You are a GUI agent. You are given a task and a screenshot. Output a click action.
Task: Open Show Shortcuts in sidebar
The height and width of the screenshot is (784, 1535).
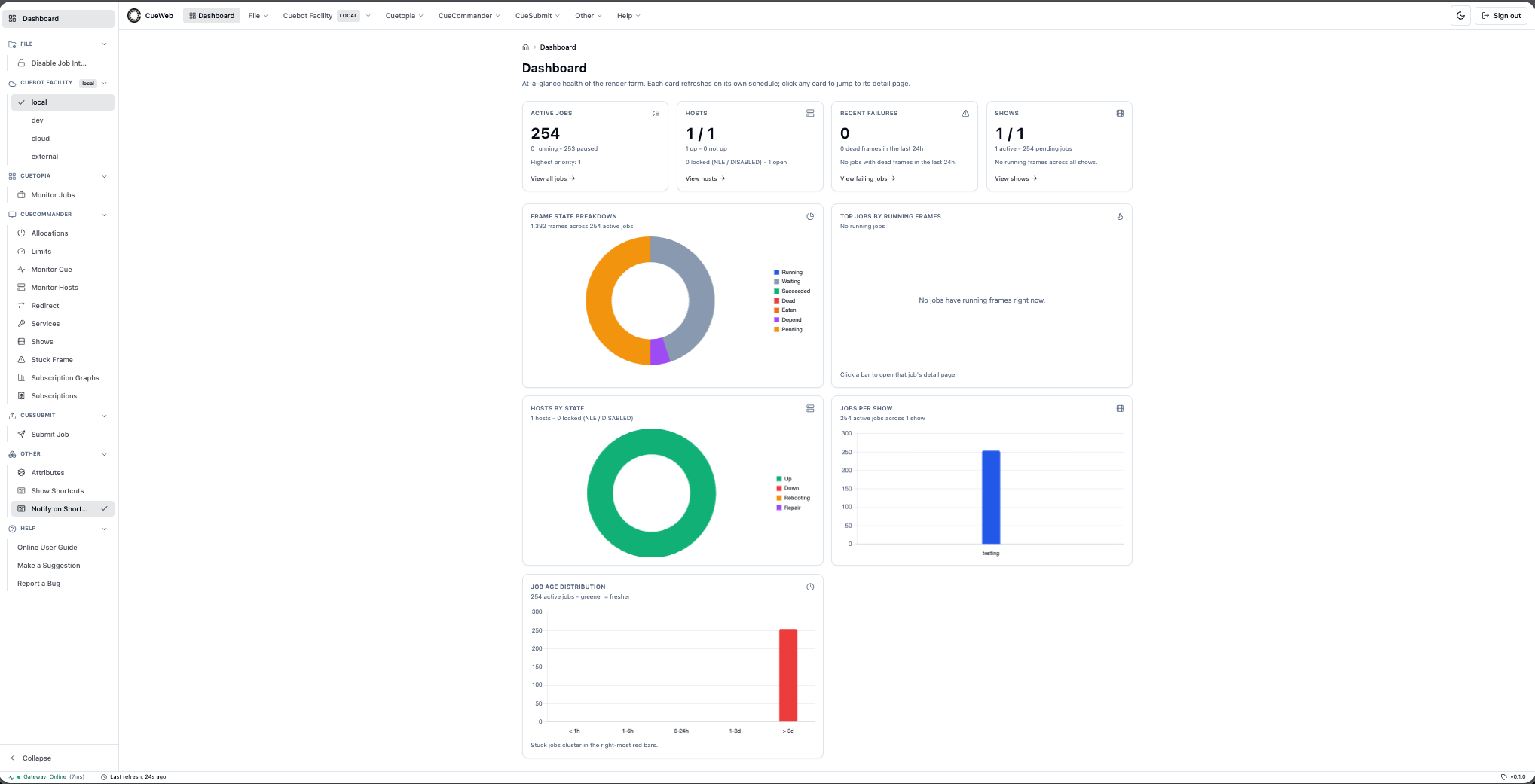[63, 491]
